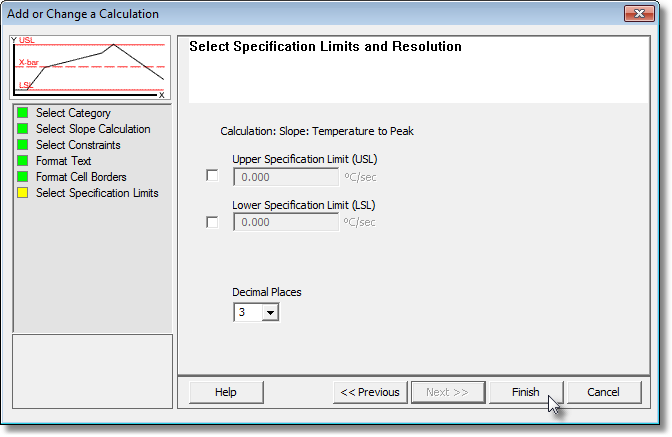Open the Decimal Places dropdown arrow
Screen dimensions: 672x437
270,312
